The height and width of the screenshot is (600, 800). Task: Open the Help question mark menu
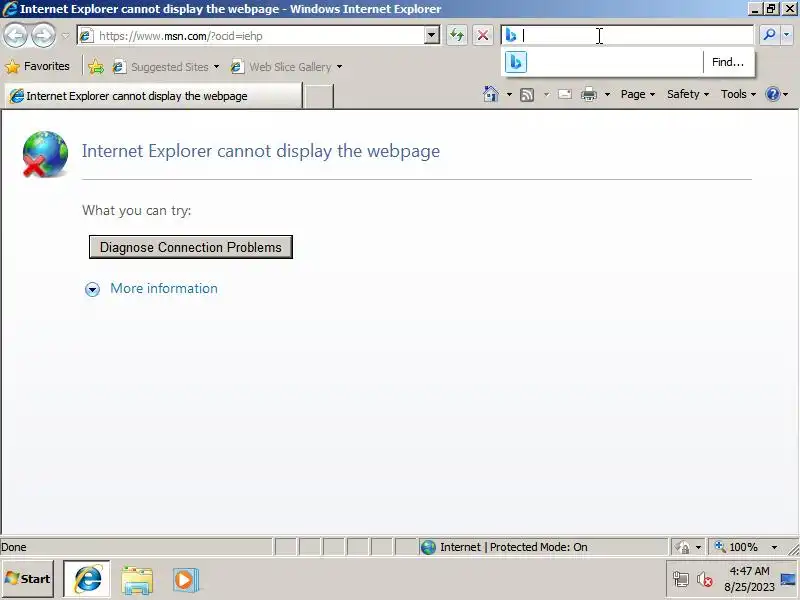click(776, 94)
